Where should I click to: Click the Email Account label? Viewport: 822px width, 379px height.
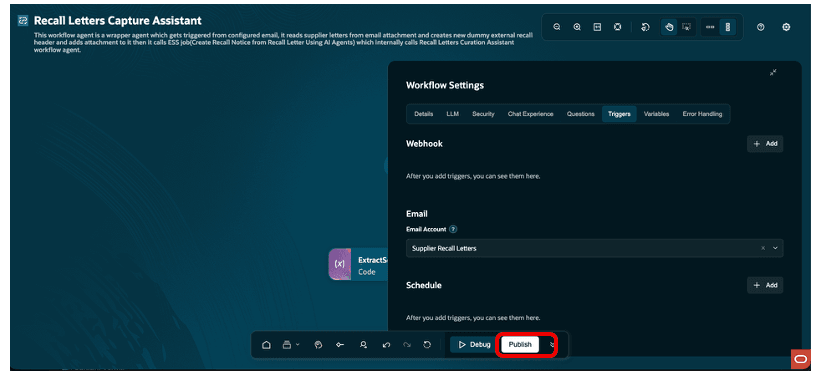(426, 229)
